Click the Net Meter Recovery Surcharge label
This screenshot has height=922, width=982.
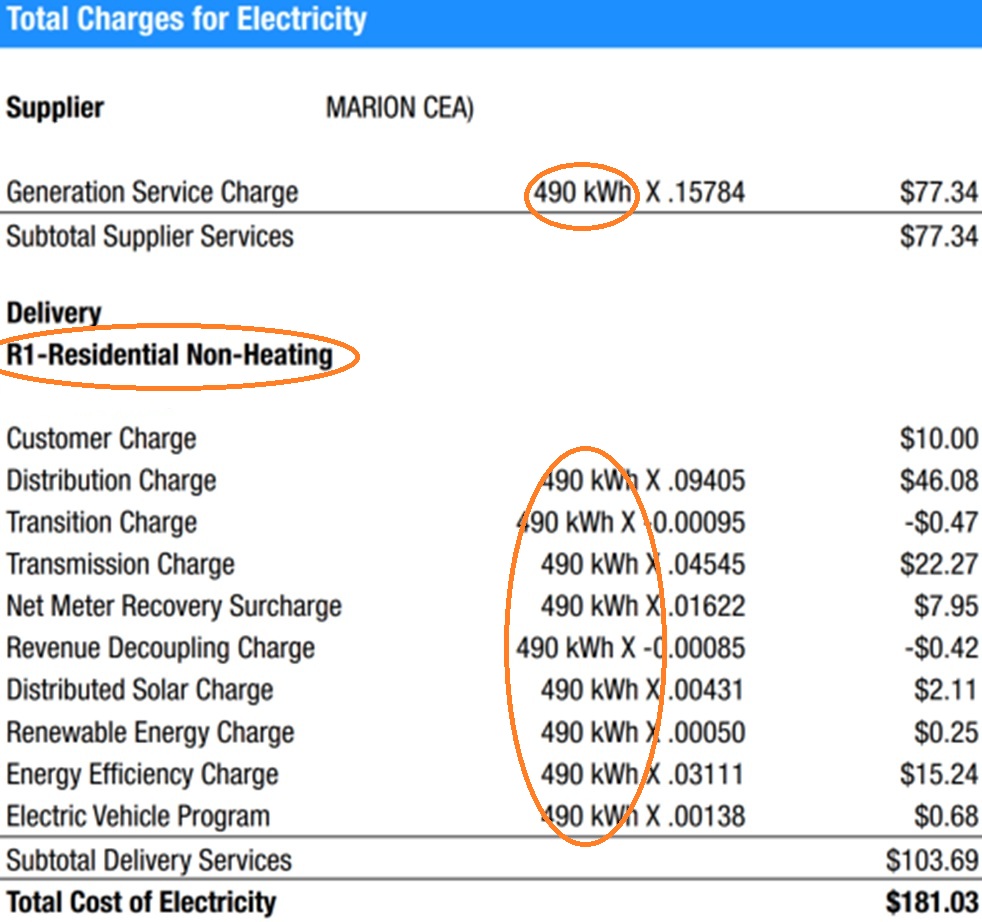click(174, 607)
